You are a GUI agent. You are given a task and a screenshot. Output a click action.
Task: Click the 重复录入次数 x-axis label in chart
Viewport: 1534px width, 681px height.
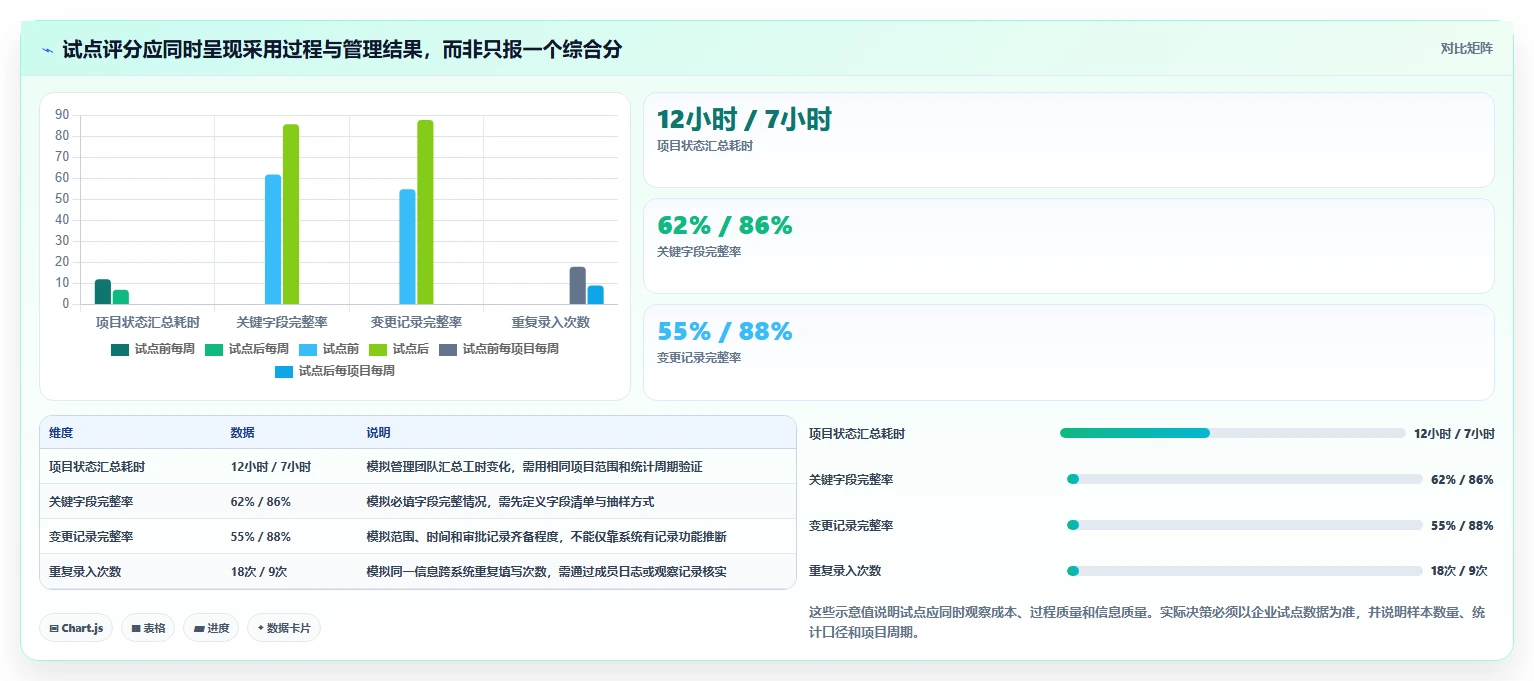(550, 322)
